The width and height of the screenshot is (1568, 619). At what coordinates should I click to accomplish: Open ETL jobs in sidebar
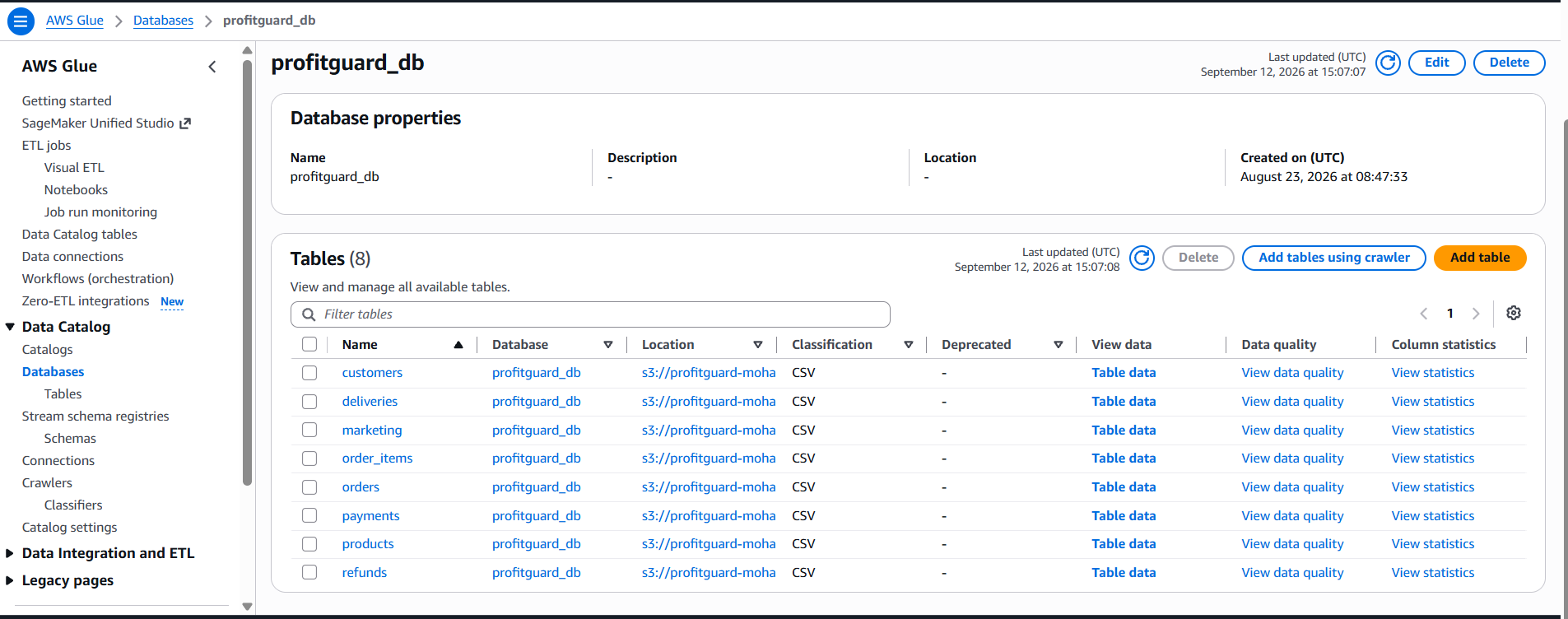pos(46,146)
